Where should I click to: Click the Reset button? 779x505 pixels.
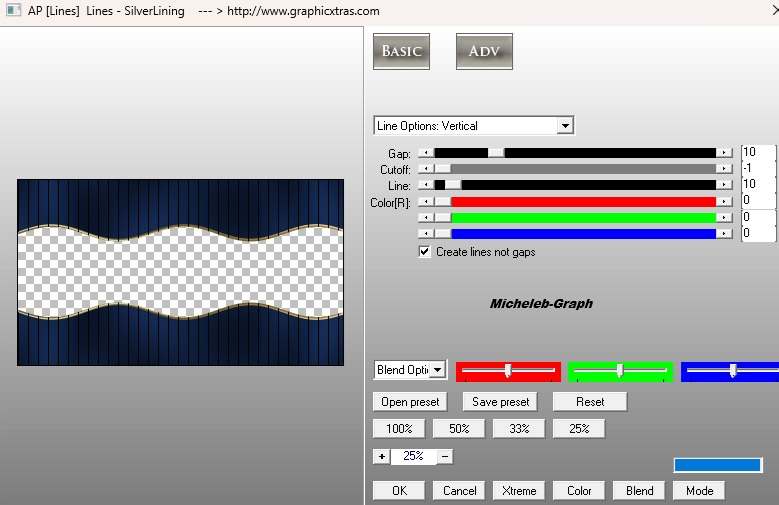click(x=590, y=402)
